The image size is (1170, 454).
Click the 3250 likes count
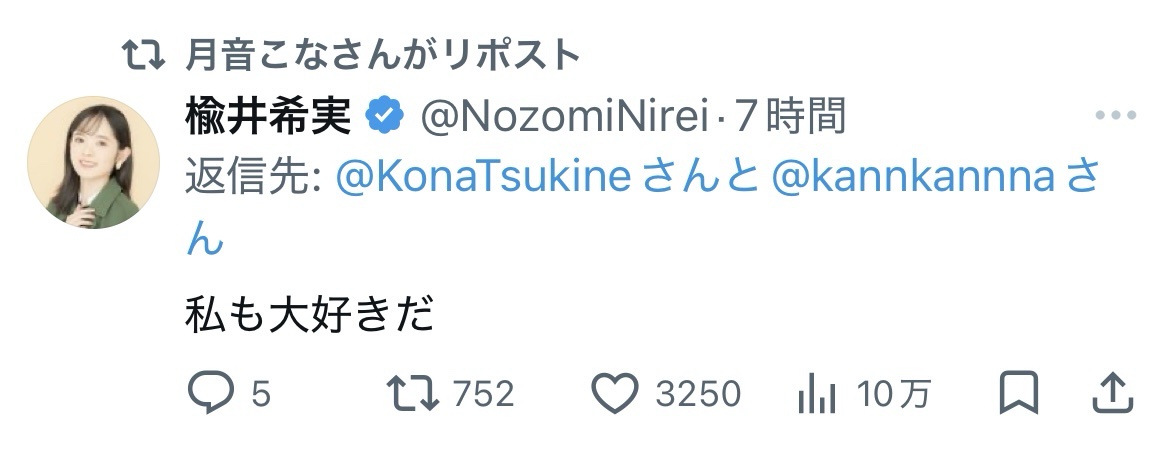tap(698, 394)
